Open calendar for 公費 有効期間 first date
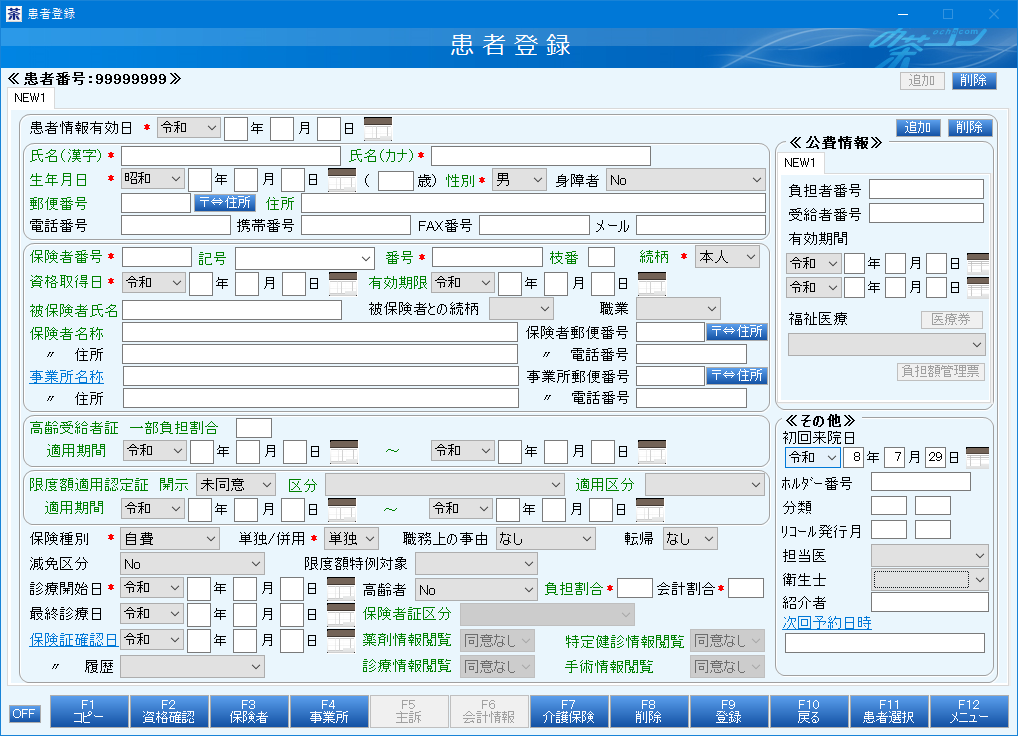1018x736 pixels. [x=978, y=264]
